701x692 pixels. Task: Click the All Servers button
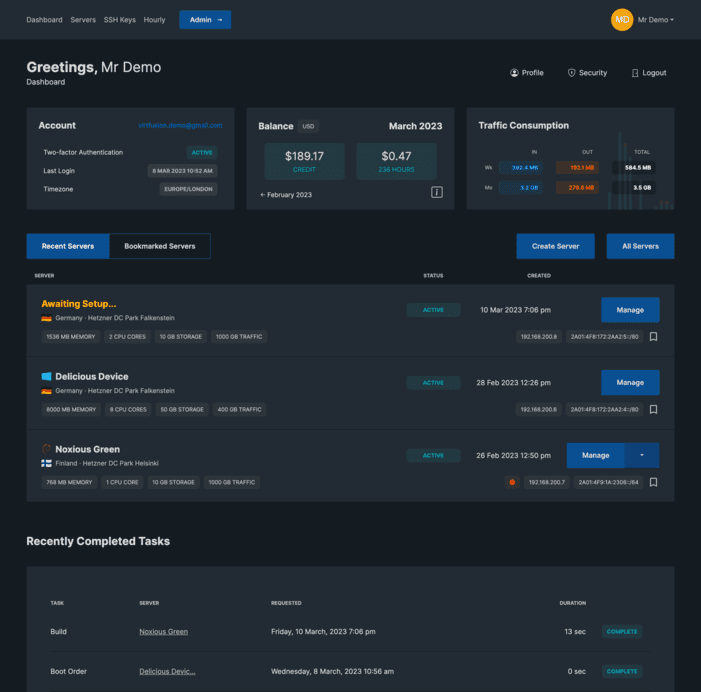(x=640, y=246)
